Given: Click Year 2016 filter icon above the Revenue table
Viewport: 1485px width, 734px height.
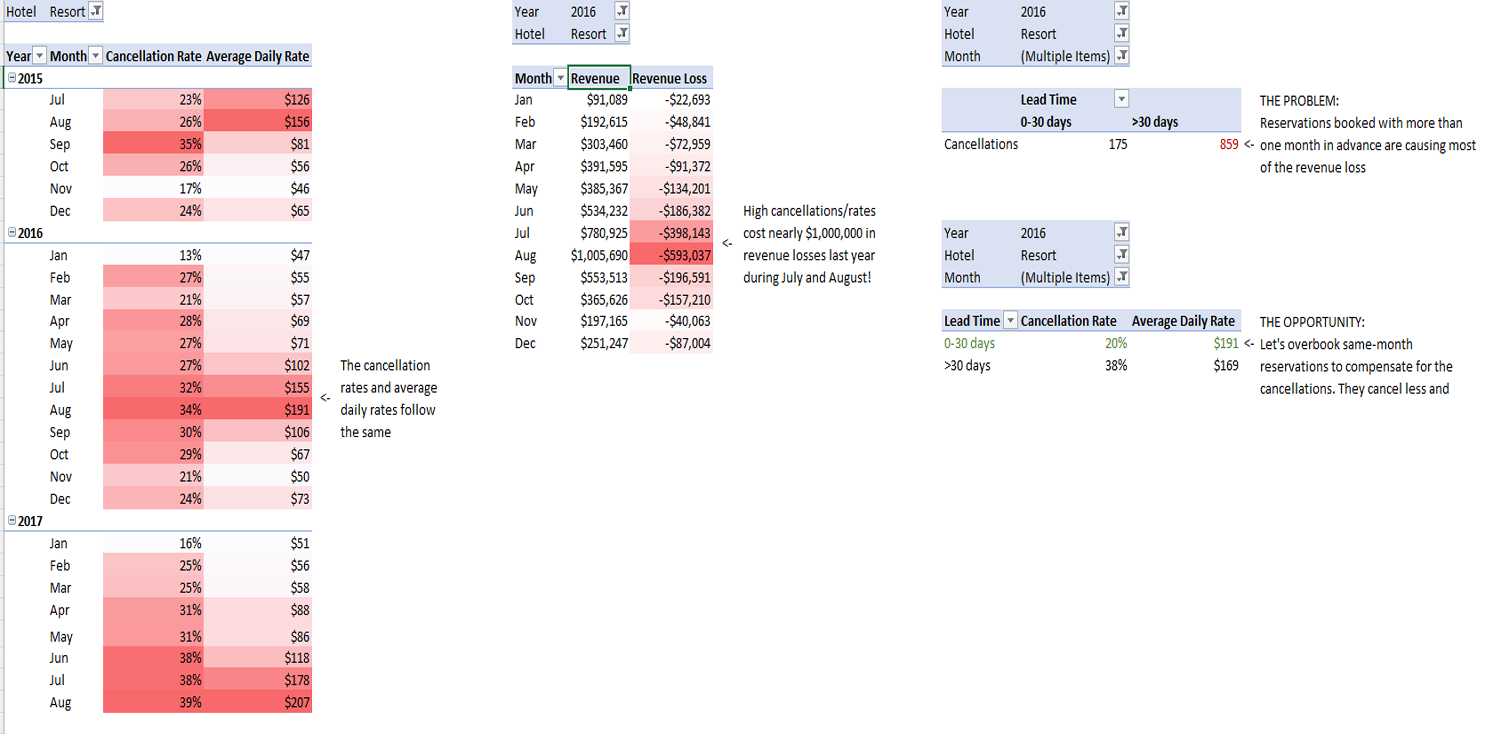Looking at the screenshot, I should [x=622, y=12].
